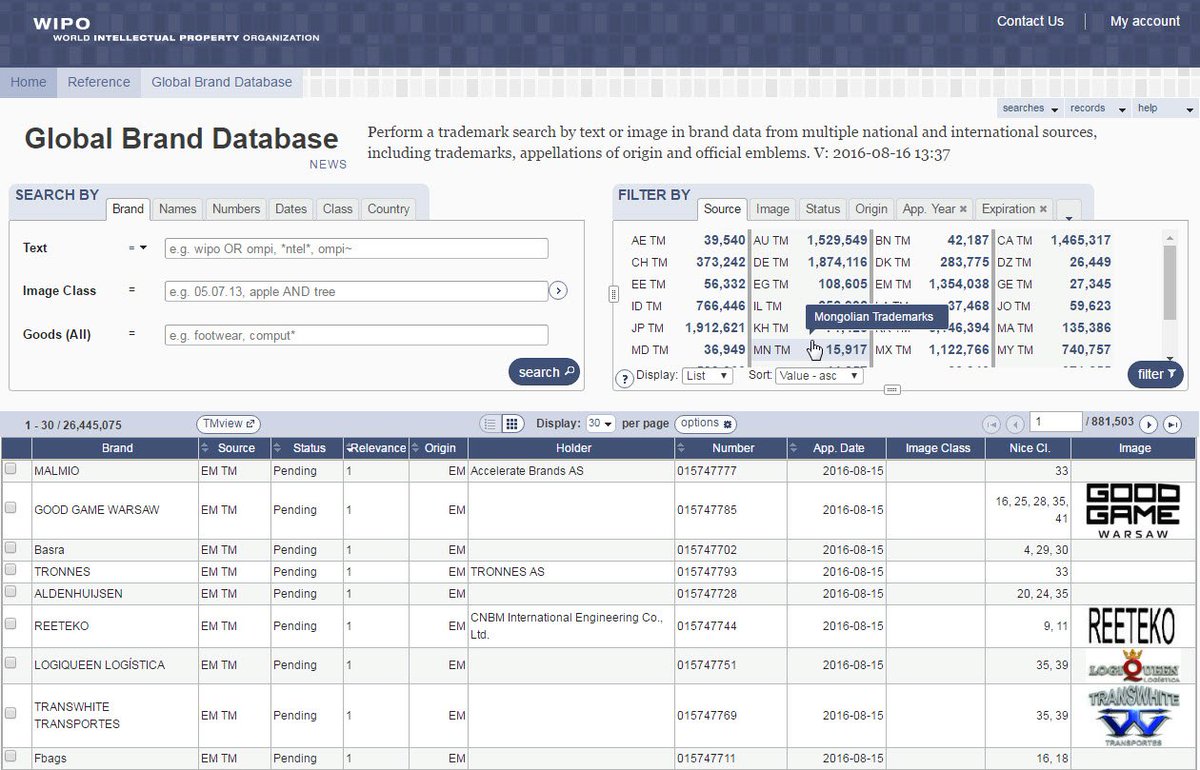The height and width of the screenshot is (770, 1200).
Task: Open the Image Class browser arrow icon
Action: (558, 291)
